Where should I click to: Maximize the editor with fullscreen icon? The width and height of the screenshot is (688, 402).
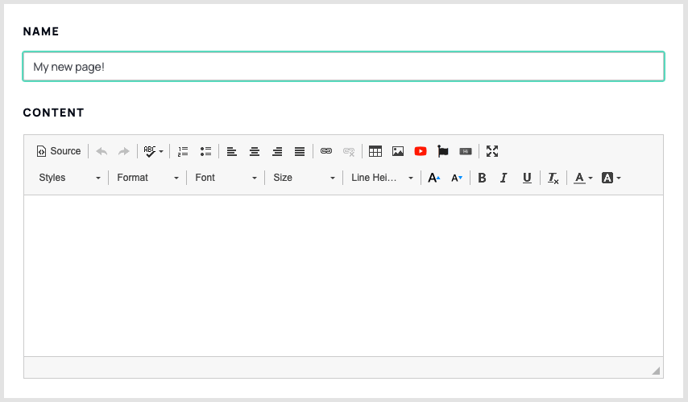coord(492,151)
